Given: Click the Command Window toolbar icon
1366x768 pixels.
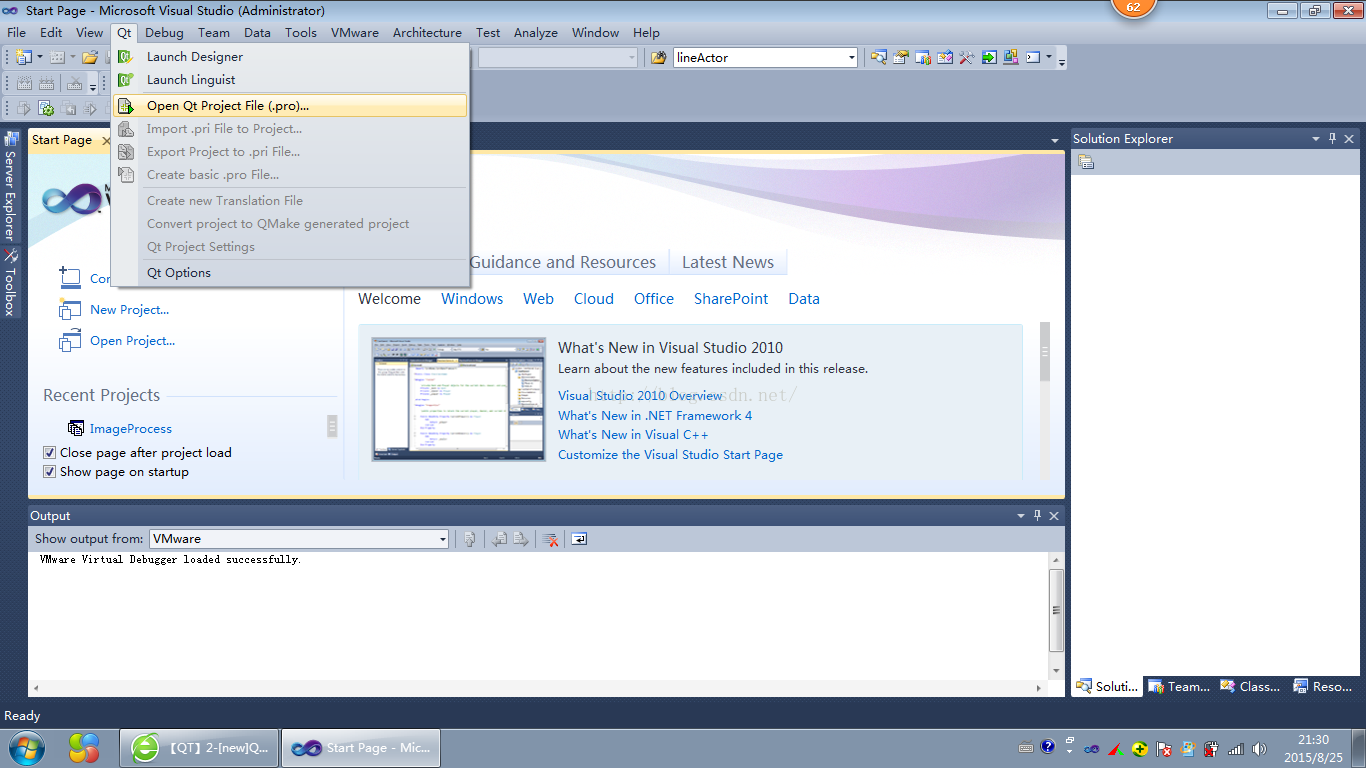Looking at the screenshot, I should click(1033, 57).
